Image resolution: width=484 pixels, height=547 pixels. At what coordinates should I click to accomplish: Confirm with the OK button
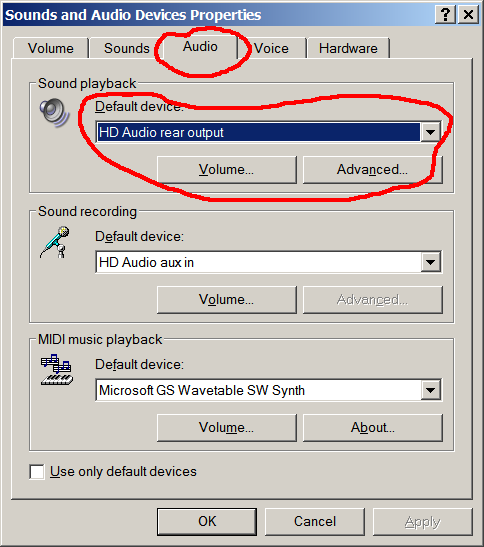click(x=207, y=522)
